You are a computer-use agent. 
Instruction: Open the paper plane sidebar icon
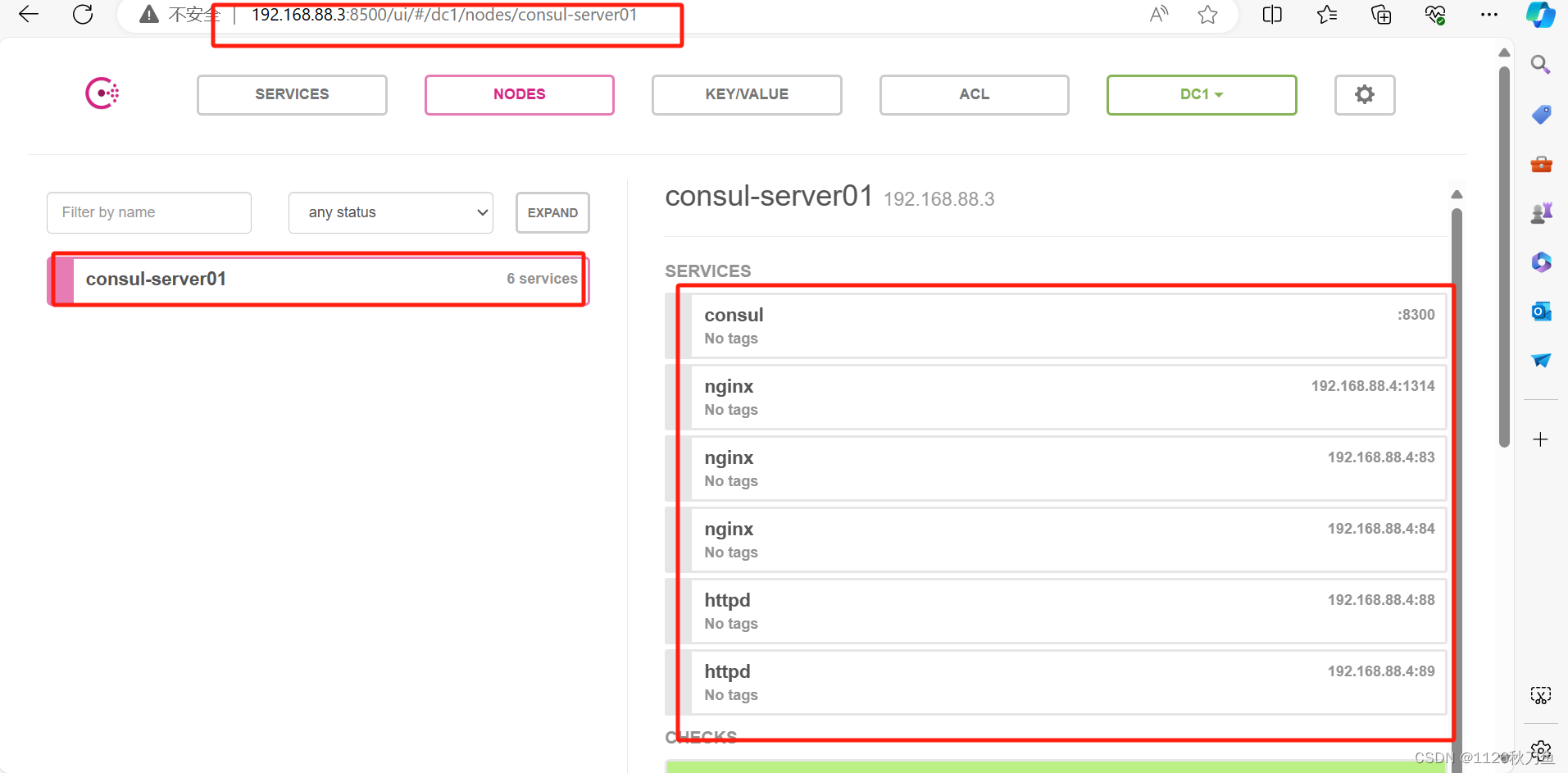pyautogui.click(x=1541, y=361)
